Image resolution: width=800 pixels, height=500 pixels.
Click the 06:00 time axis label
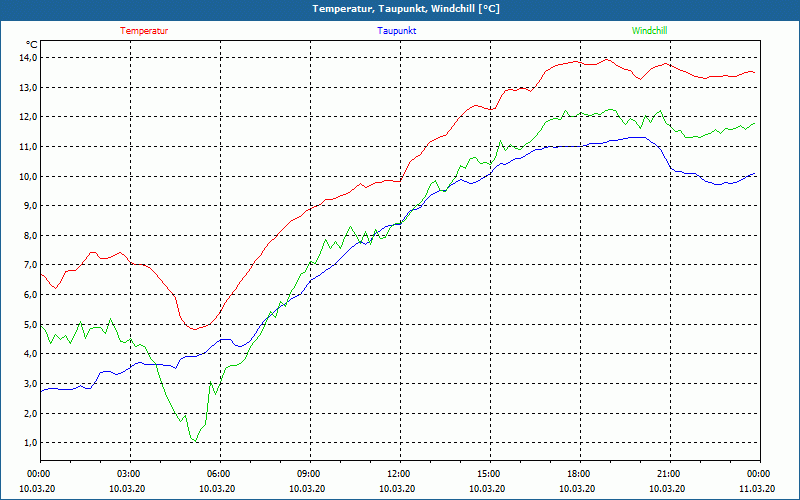point(220,473)
